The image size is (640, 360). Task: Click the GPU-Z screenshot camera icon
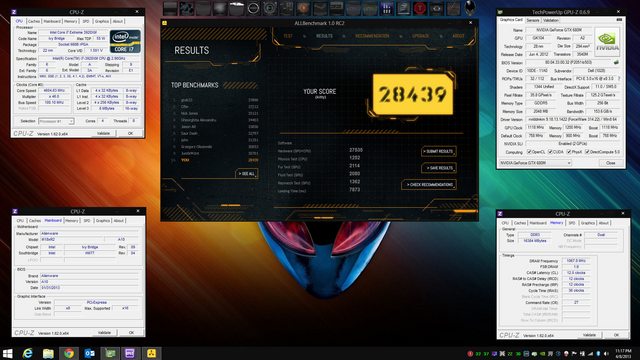(x=619, y=20)
